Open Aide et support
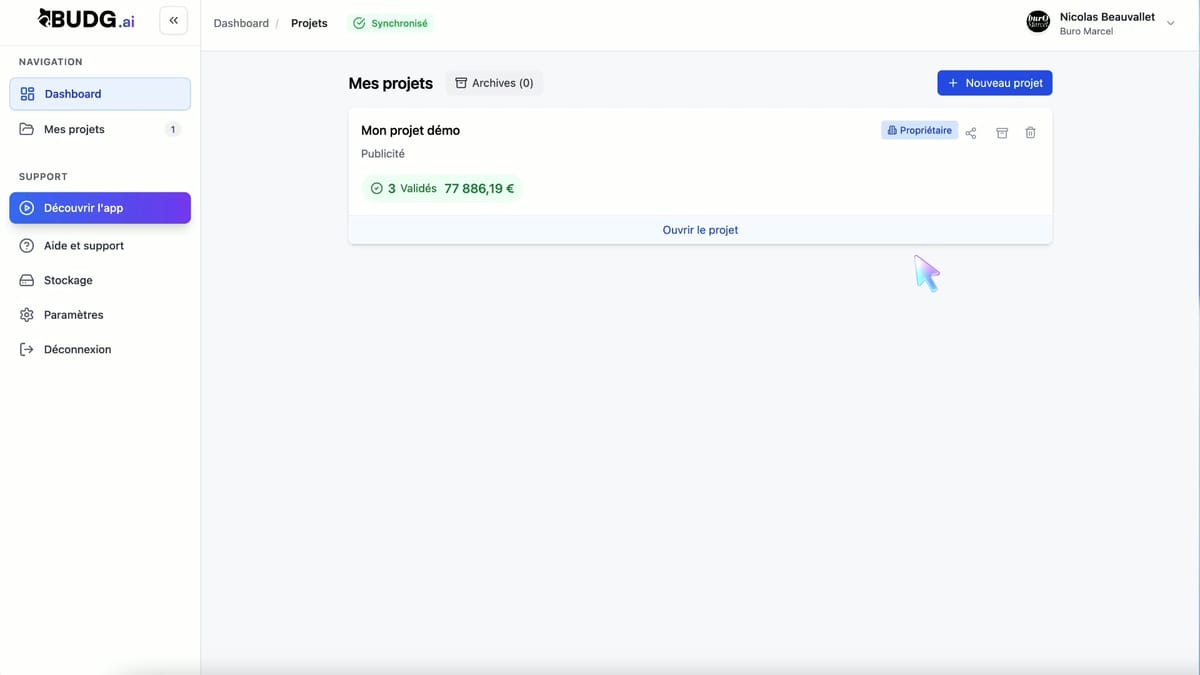 [x=84, y=246]
